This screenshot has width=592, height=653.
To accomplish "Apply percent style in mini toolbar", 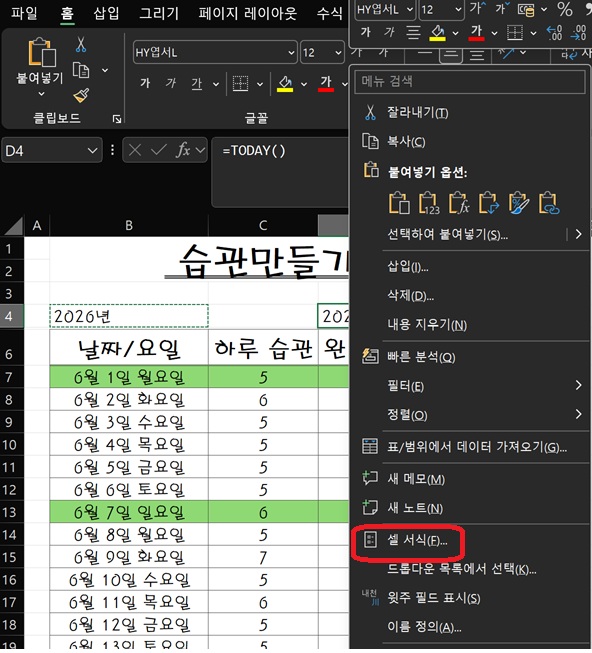I will pos(565,9).
